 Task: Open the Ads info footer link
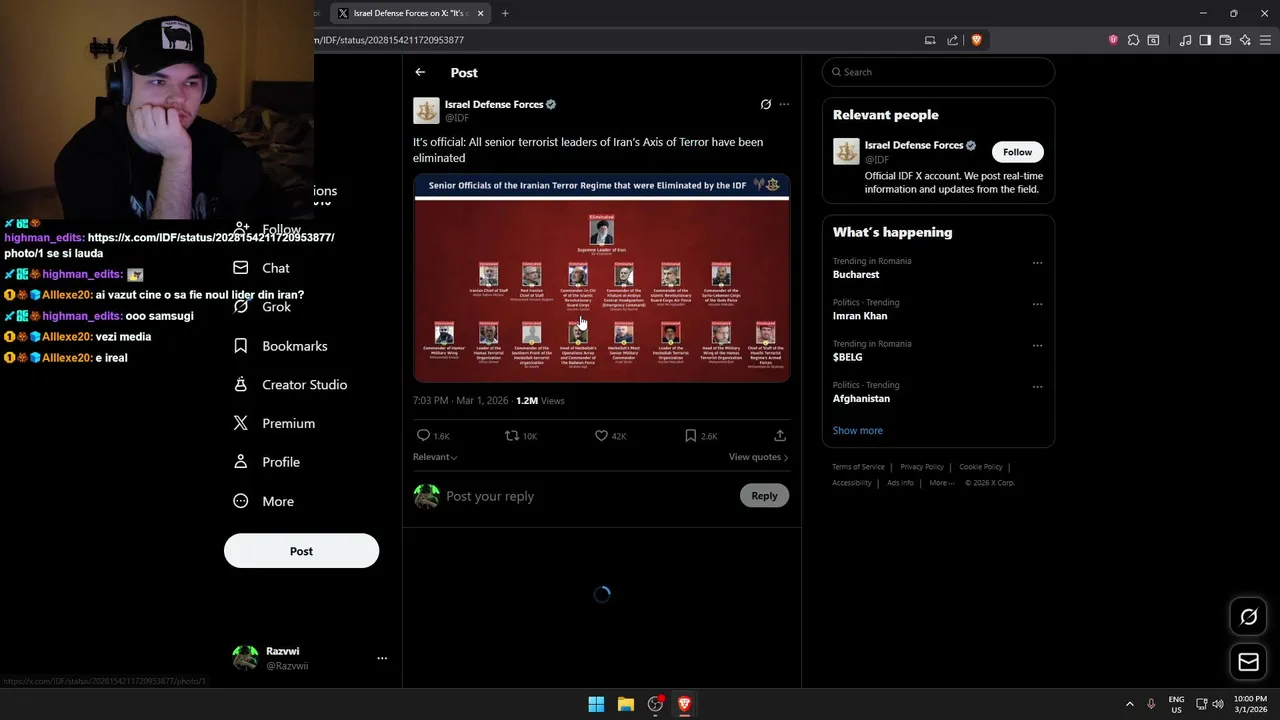pos(900,483)
